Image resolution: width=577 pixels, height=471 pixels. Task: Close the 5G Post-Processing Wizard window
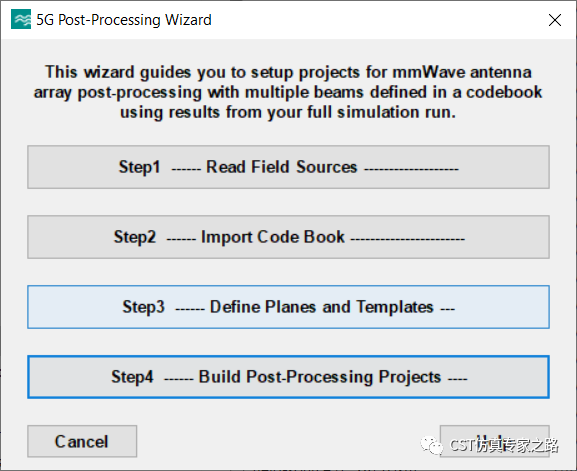(x=555, y=20)
